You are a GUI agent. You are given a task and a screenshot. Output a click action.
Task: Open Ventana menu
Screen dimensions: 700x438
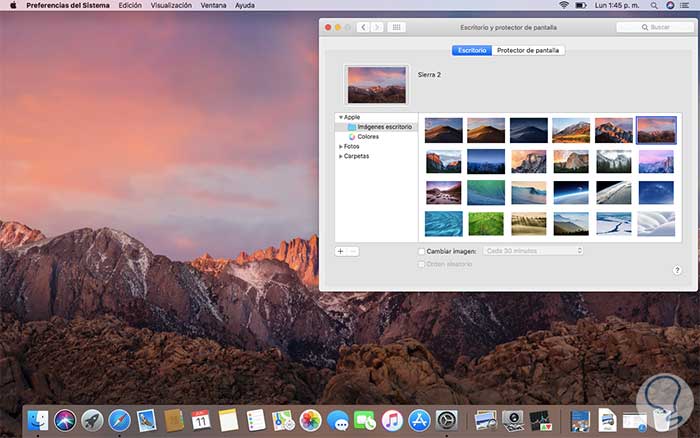click(213, 5)
